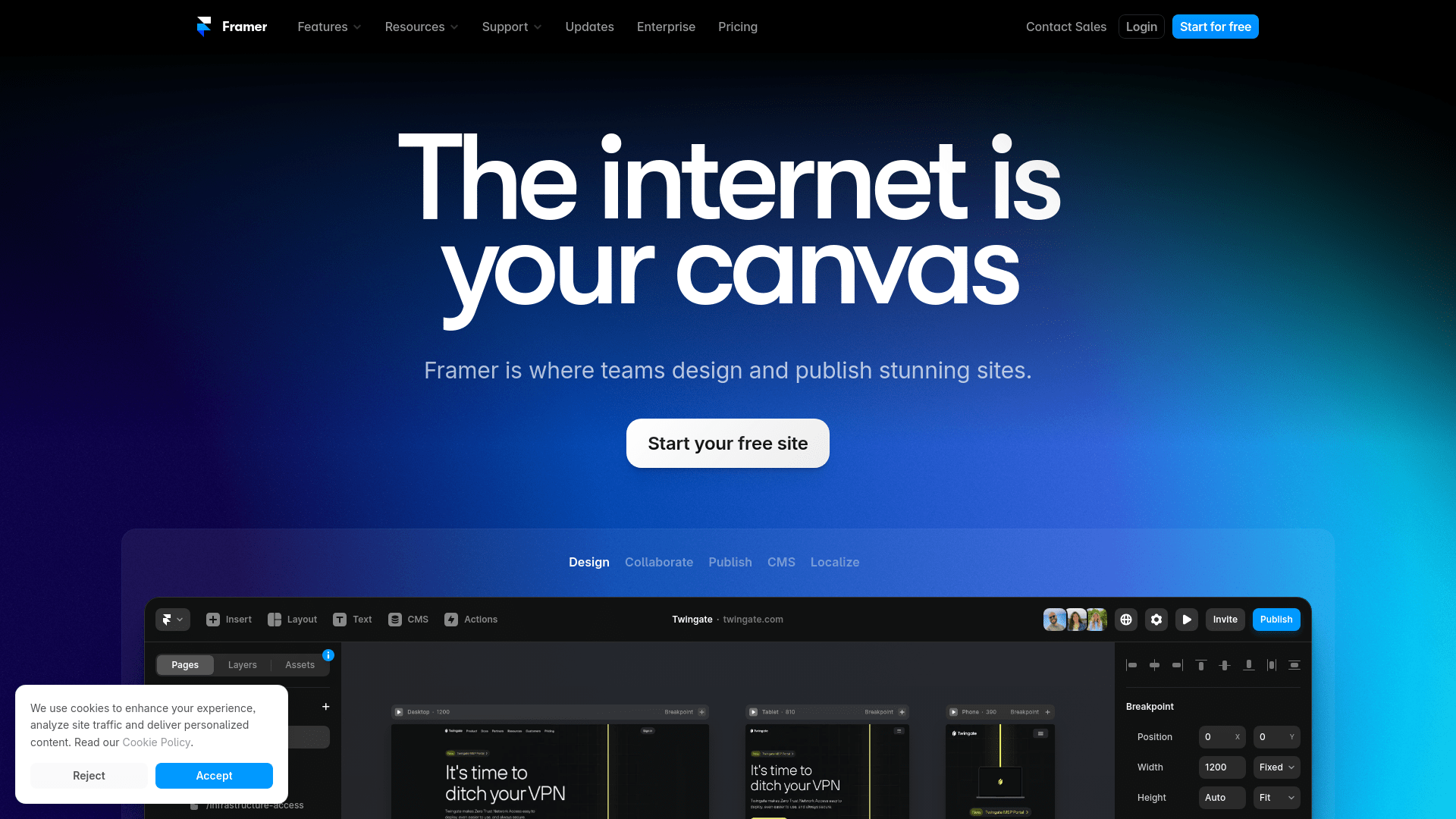
Task: Toggle to Collaborate feature view
Action: pos(659,562)
